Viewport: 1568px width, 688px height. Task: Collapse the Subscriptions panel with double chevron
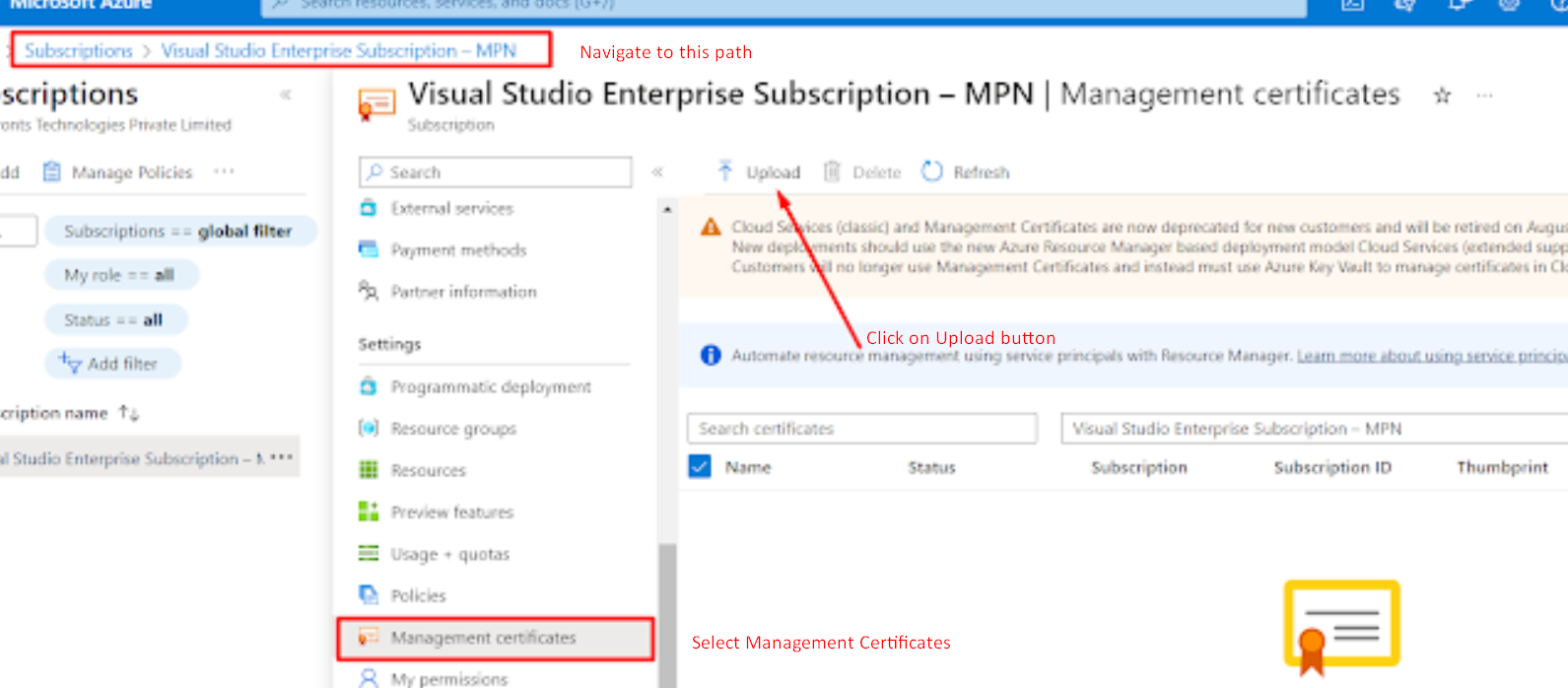click(x=285, y=95)
